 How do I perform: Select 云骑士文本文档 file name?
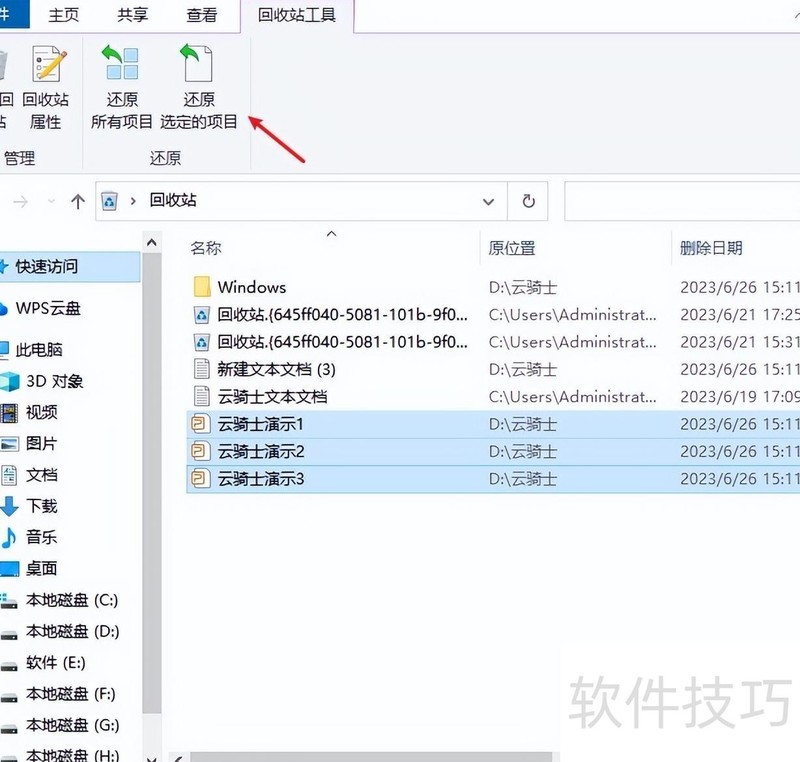coord(272,396)
